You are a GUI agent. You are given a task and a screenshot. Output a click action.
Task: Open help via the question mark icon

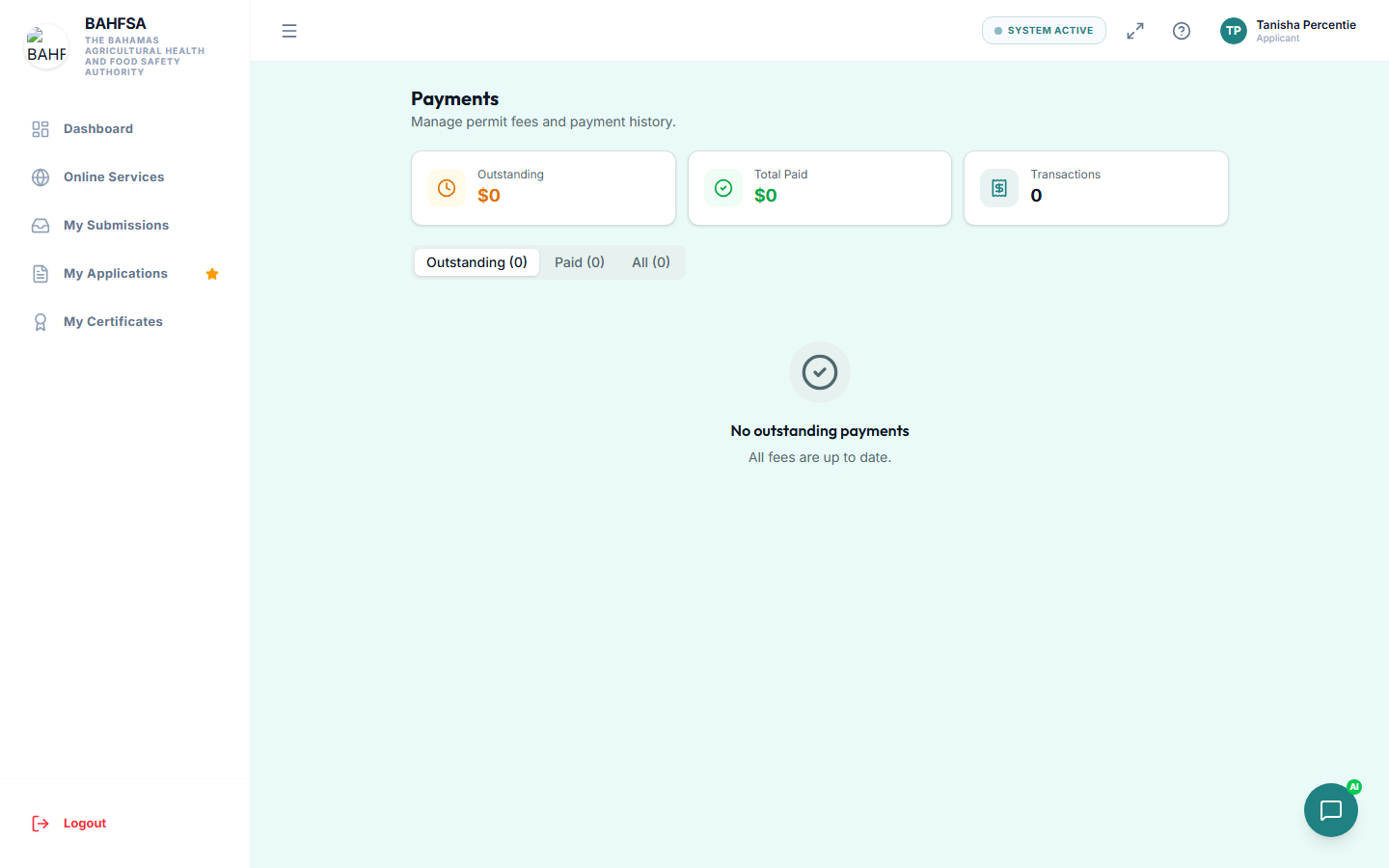click(x=1182, y=31)
